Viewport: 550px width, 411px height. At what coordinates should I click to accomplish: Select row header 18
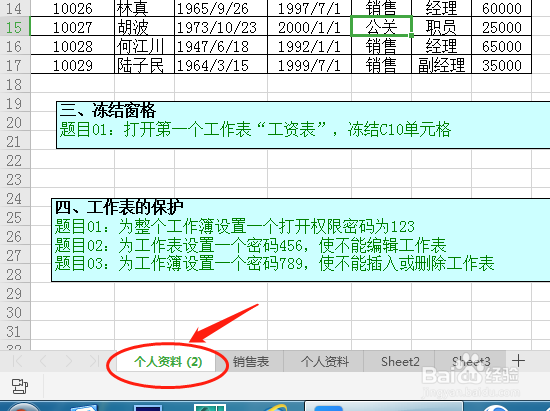click(x=15, y=85)
